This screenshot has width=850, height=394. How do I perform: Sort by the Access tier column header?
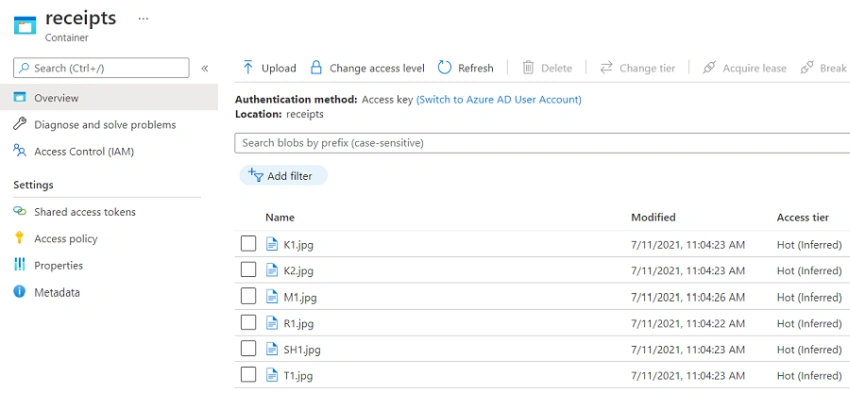(803, 217)
